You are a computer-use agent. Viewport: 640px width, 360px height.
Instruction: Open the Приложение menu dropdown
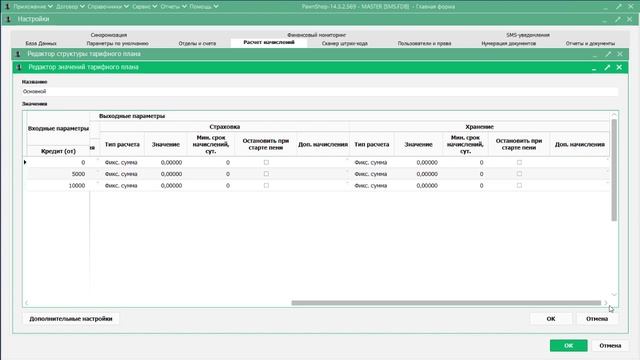click(33, 7)
